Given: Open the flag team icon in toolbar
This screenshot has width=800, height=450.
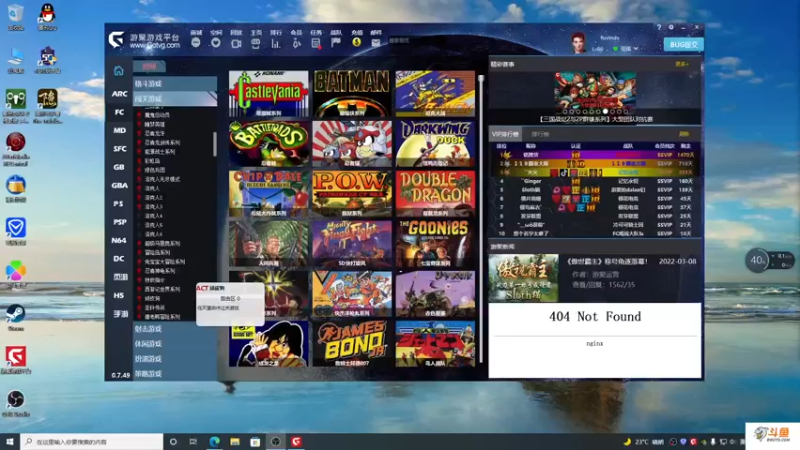Looking at the screenshot, I should pos(336,43).
